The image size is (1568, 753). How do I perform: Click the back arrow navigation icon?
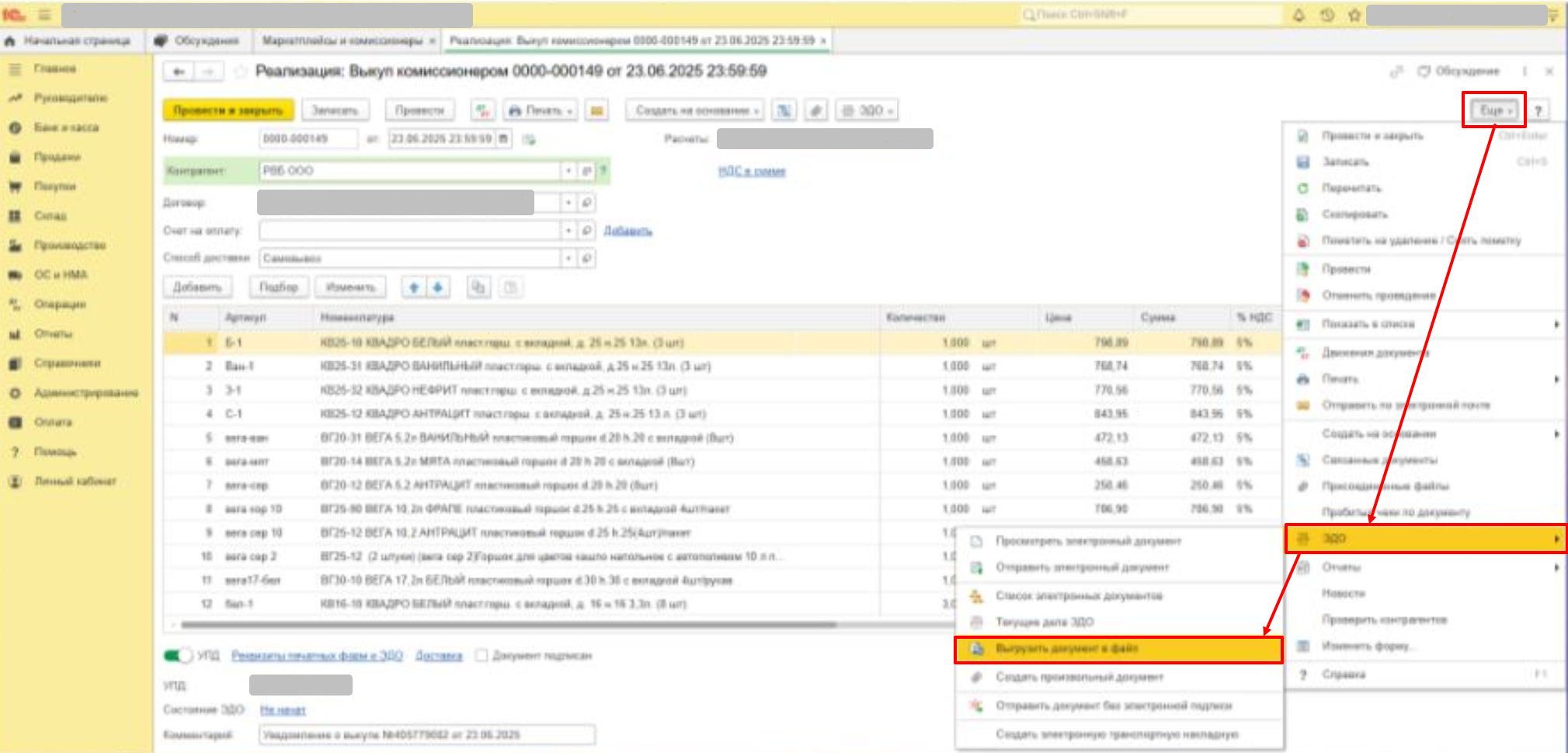(179, 72)
